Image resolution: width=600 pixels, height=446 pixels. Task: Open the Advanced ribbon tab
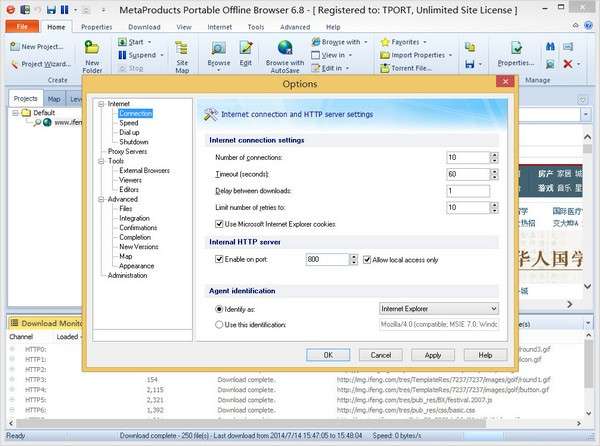295,27
